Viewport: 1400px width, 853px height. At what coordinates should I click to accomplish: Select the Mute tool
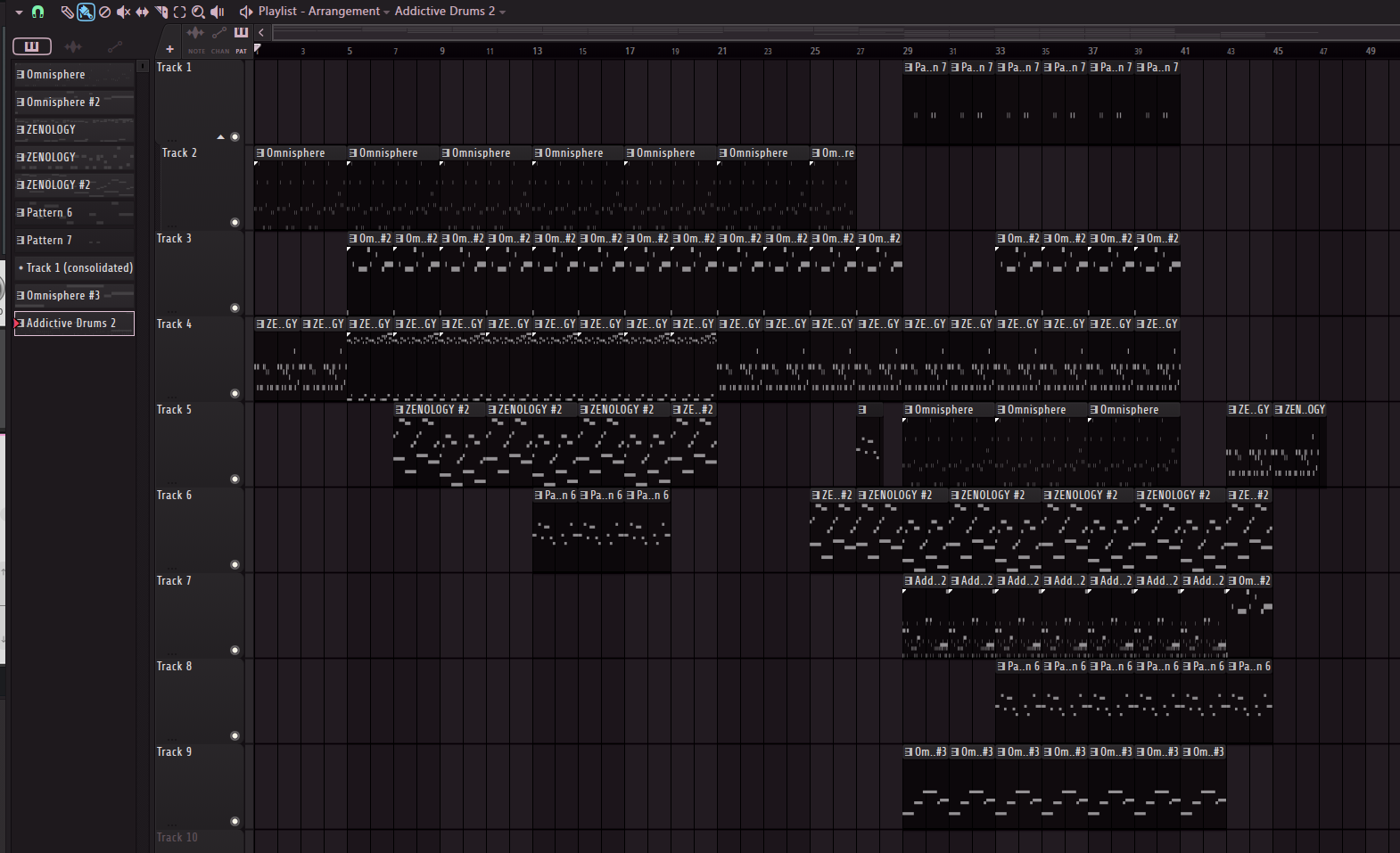tap(123, 12)
